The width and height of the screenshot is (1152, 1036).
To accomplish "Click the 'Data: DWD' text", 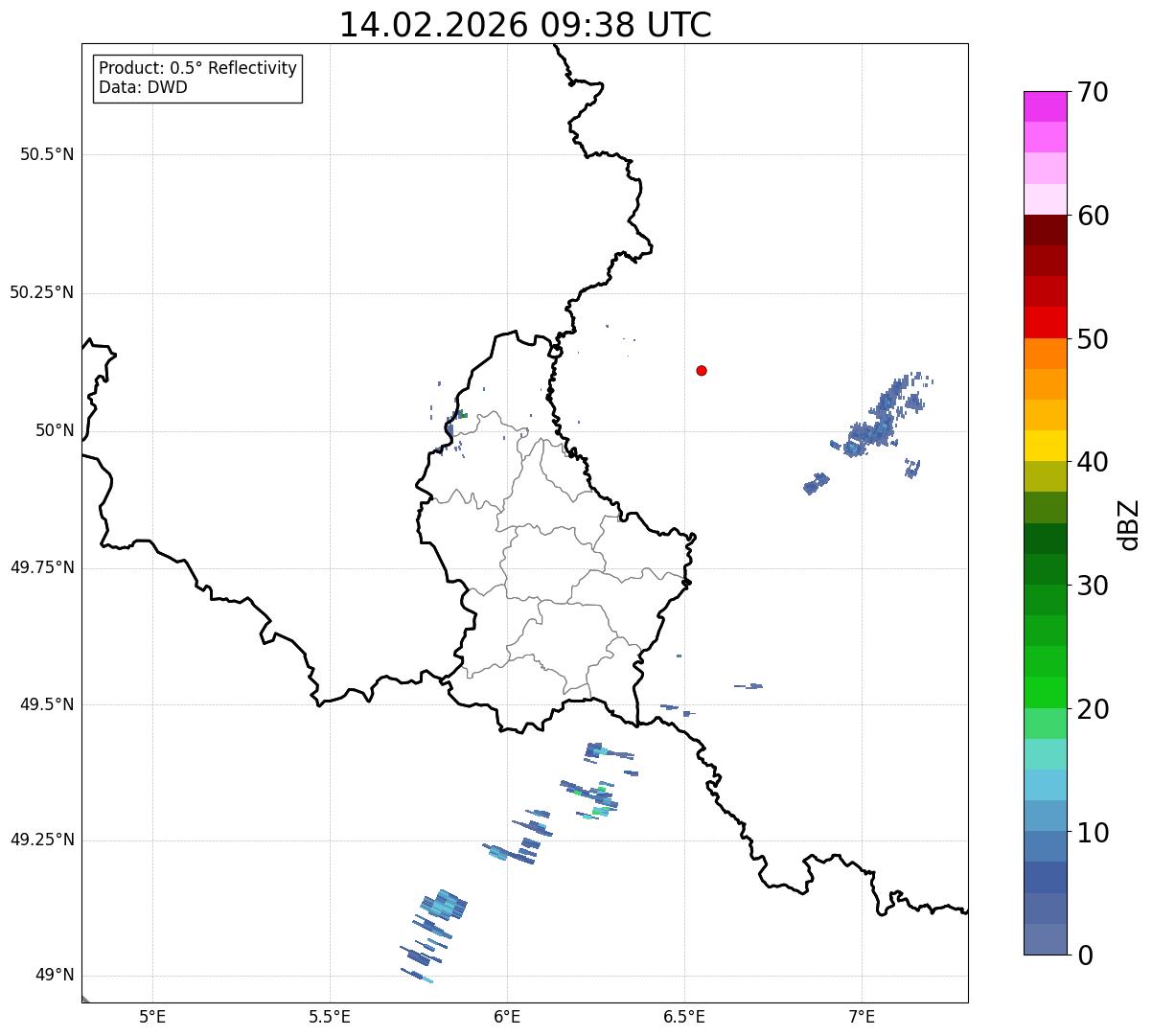I will [x=144, y=88].
